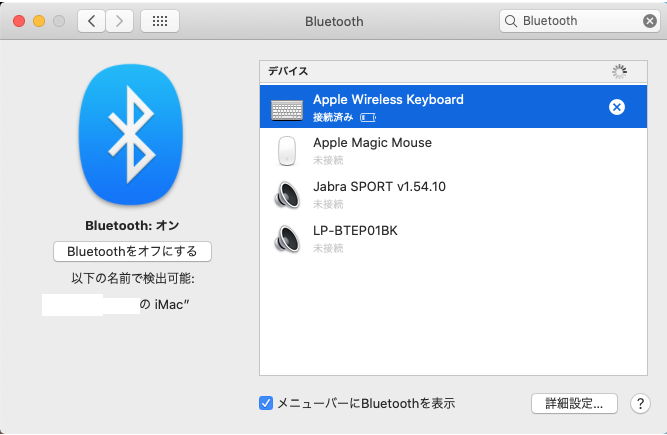Click the LP-BTEP01BK speaker icon
This screenshot has width=667, height=435.
[x=287, y=239]
